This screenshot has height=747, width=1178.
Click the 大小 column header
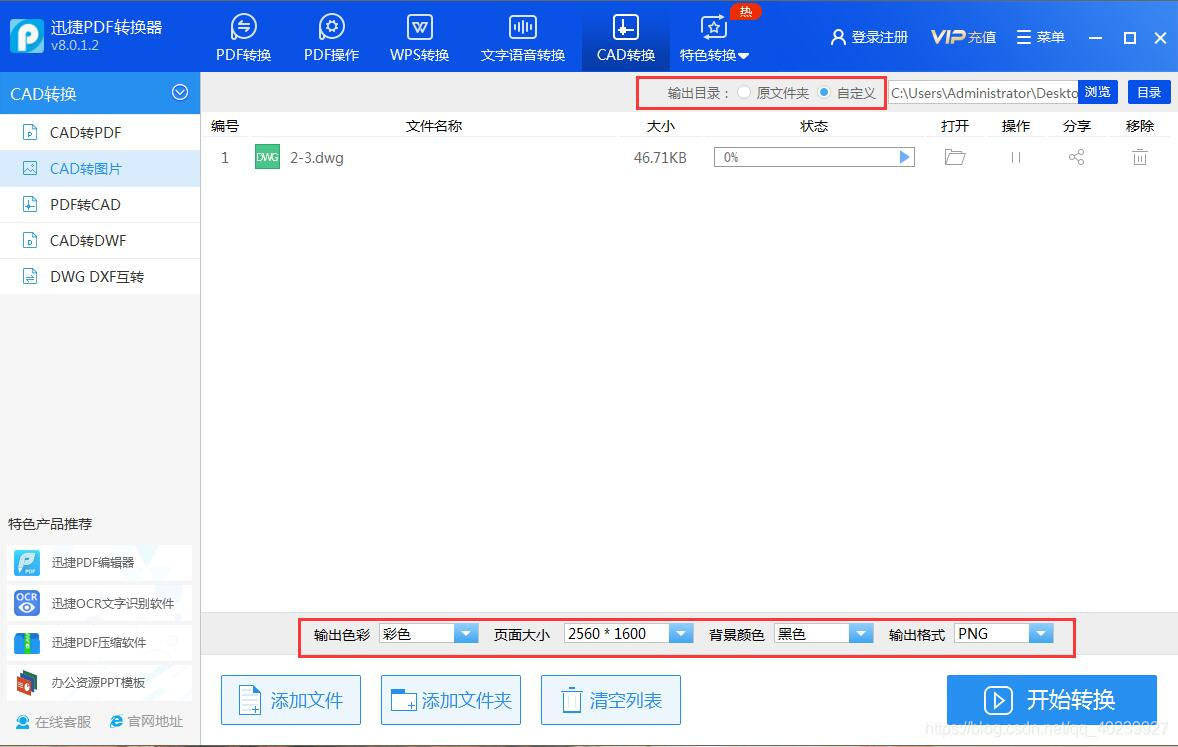660,126
